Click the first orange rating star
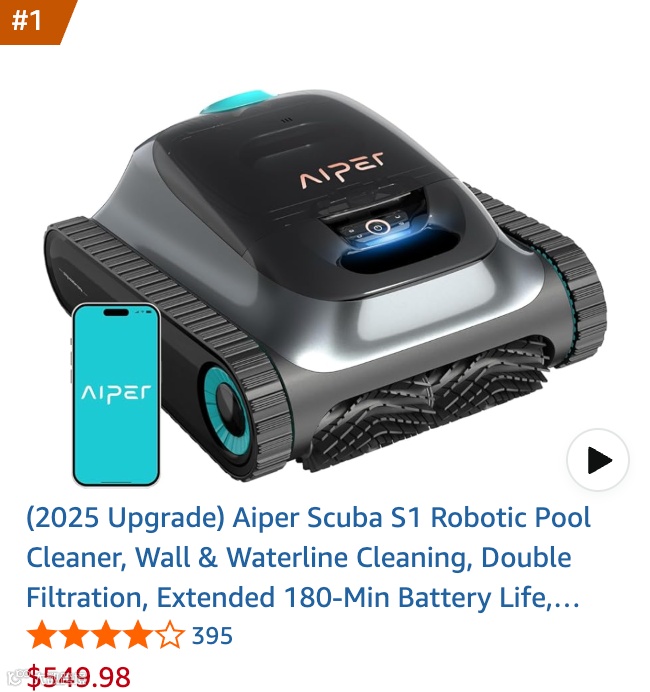650x692 pixels. [41, 635]
